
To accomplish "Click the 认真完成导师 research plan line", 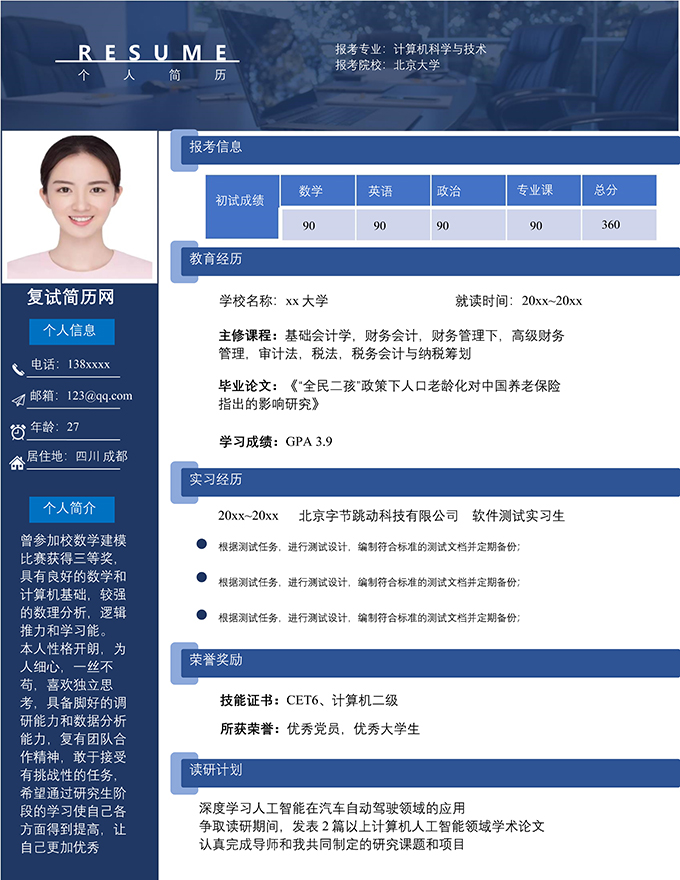I will (x=332, y=844).
